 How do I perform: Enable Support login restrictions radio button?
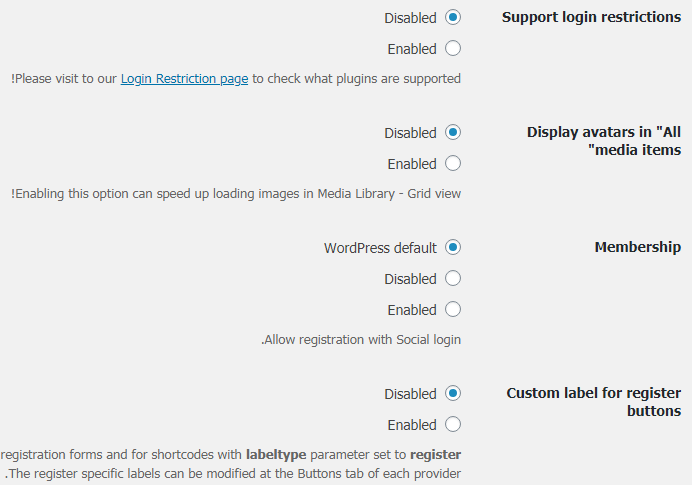click(x=453, y=48)
